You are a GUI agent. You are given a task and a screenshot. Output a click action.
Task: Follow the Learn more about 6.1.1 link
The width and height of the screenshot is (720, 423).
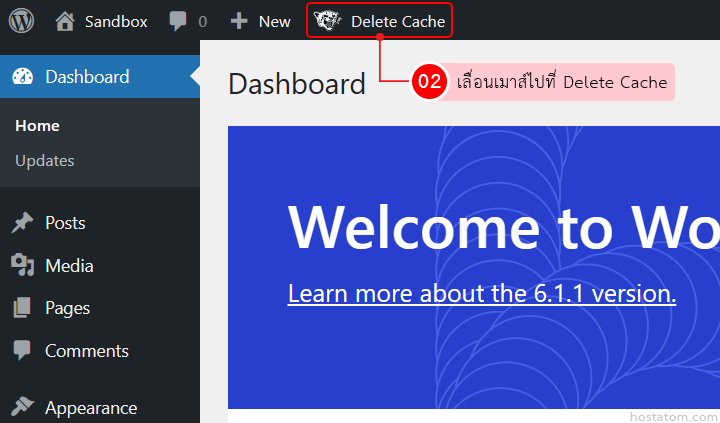[481, 293]
